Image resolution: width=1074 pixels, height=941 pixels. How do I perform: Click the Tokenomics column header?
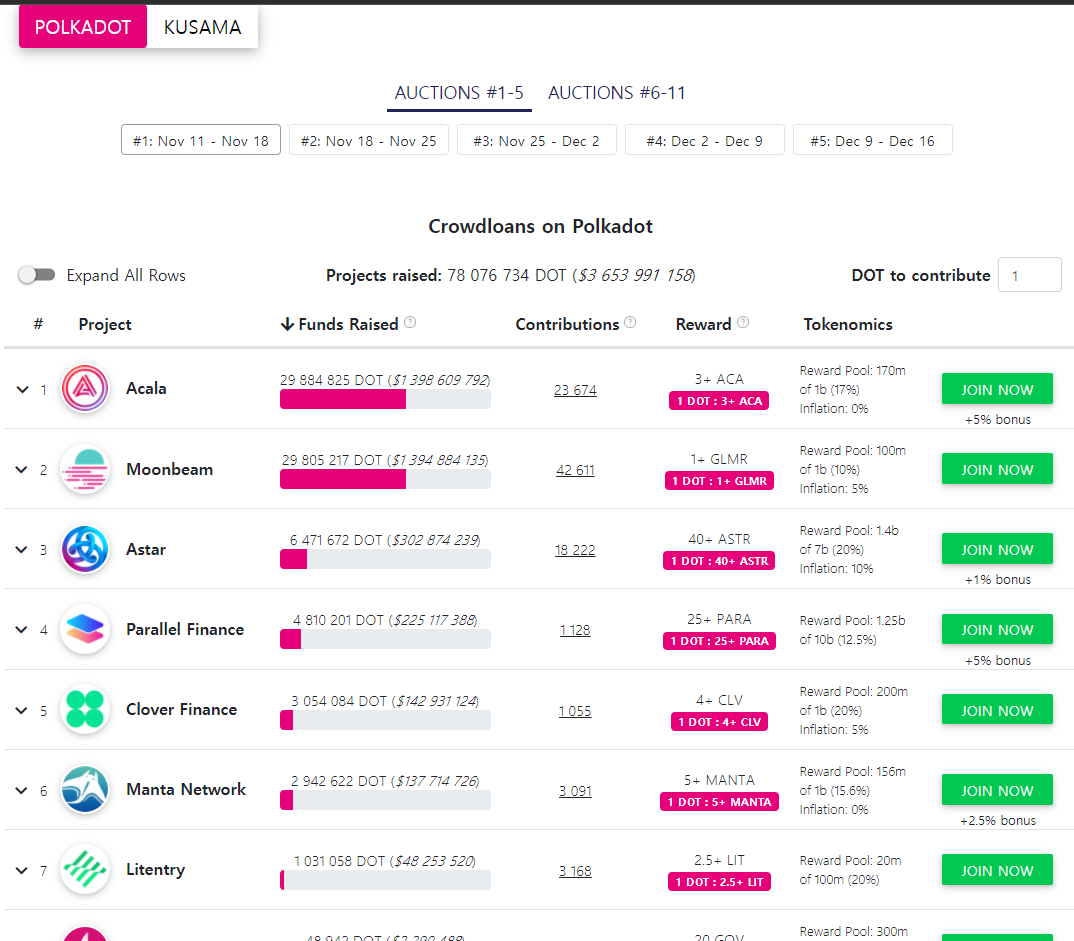pyautogui.click(x=848, y=324)
